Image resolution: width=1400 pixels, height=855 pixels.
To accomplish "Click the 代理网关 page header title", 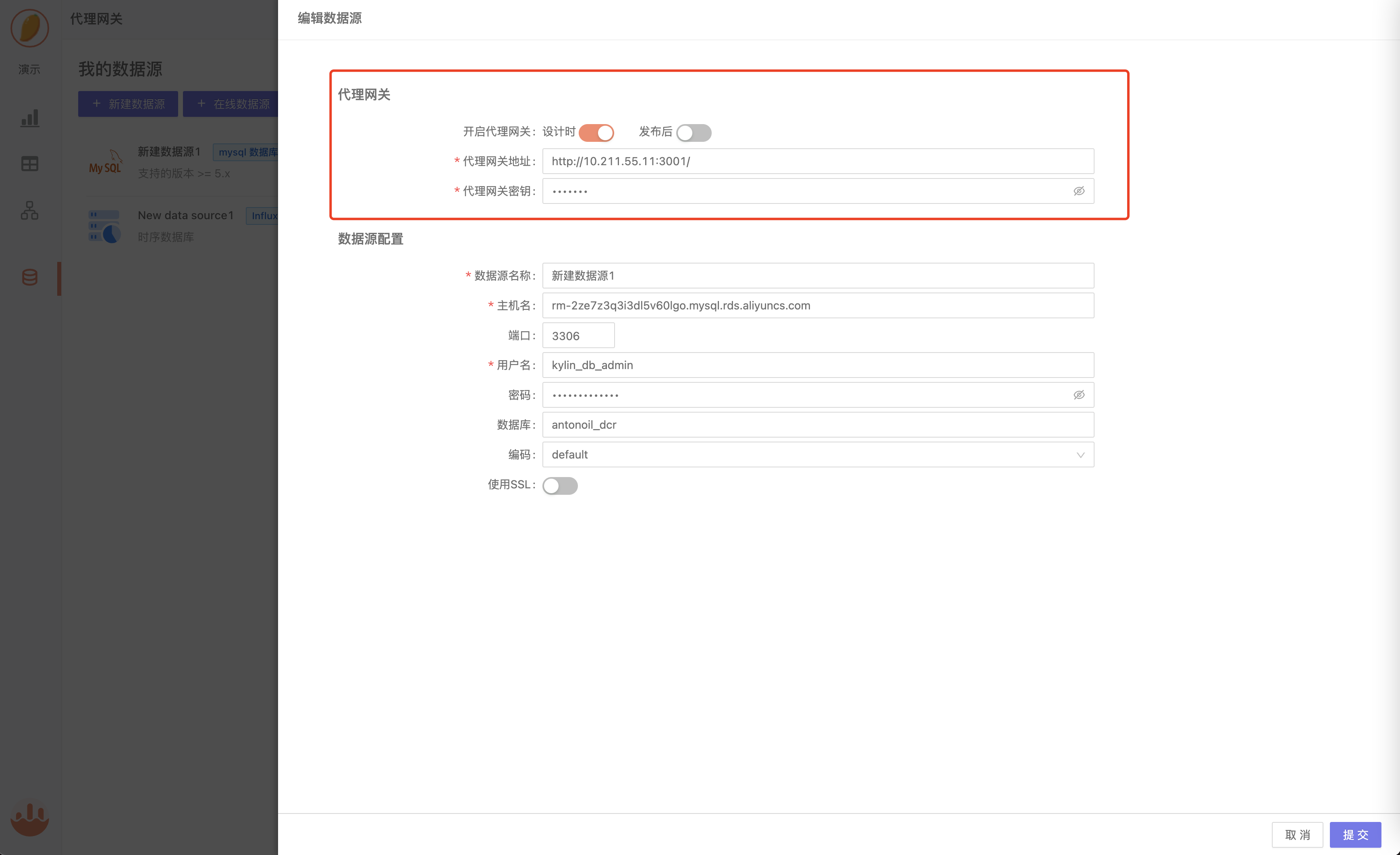I will coord(96,19).
